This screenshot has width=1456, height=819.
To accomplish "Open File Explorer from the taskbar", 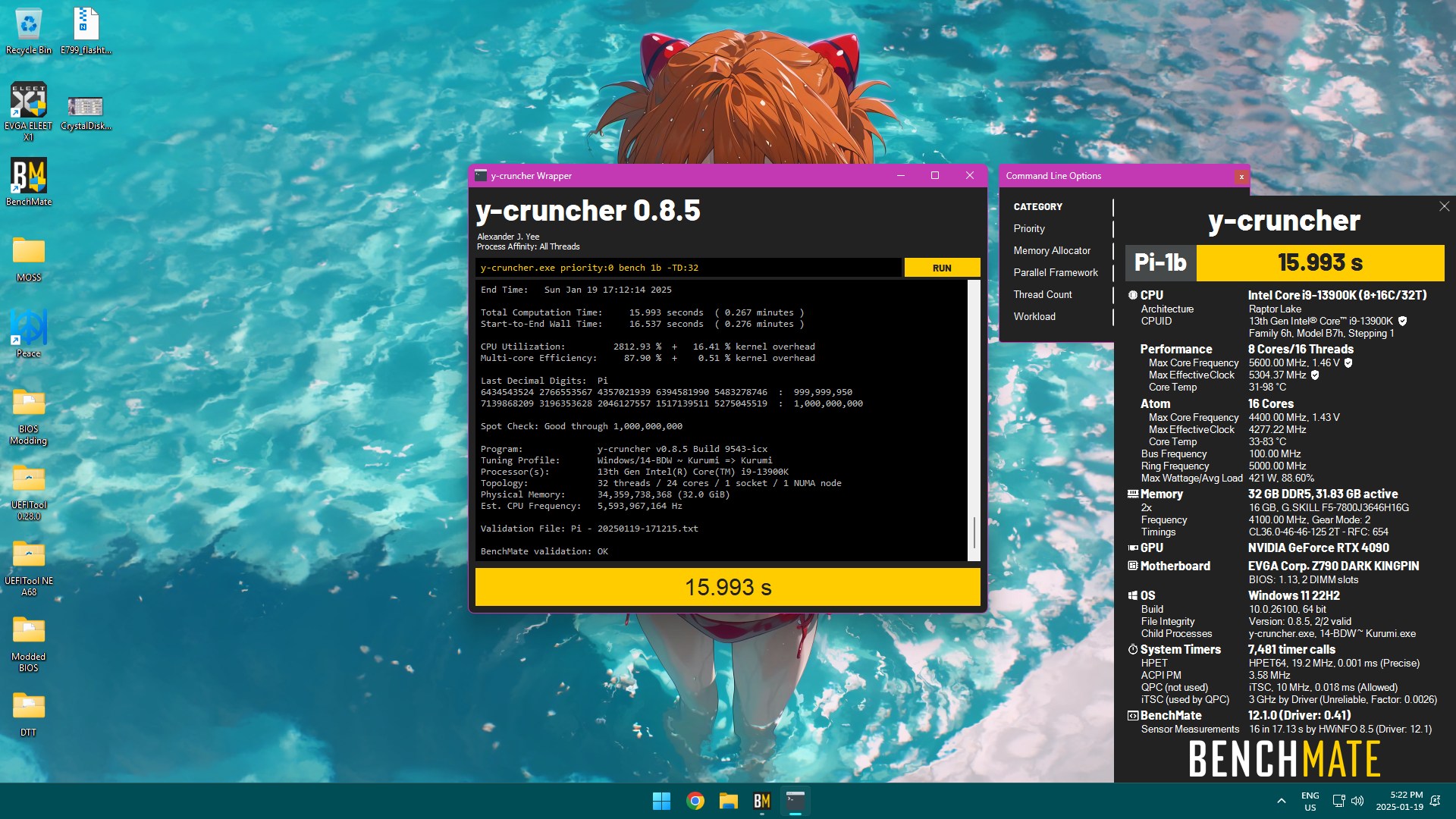I will [x=729, y=801].
